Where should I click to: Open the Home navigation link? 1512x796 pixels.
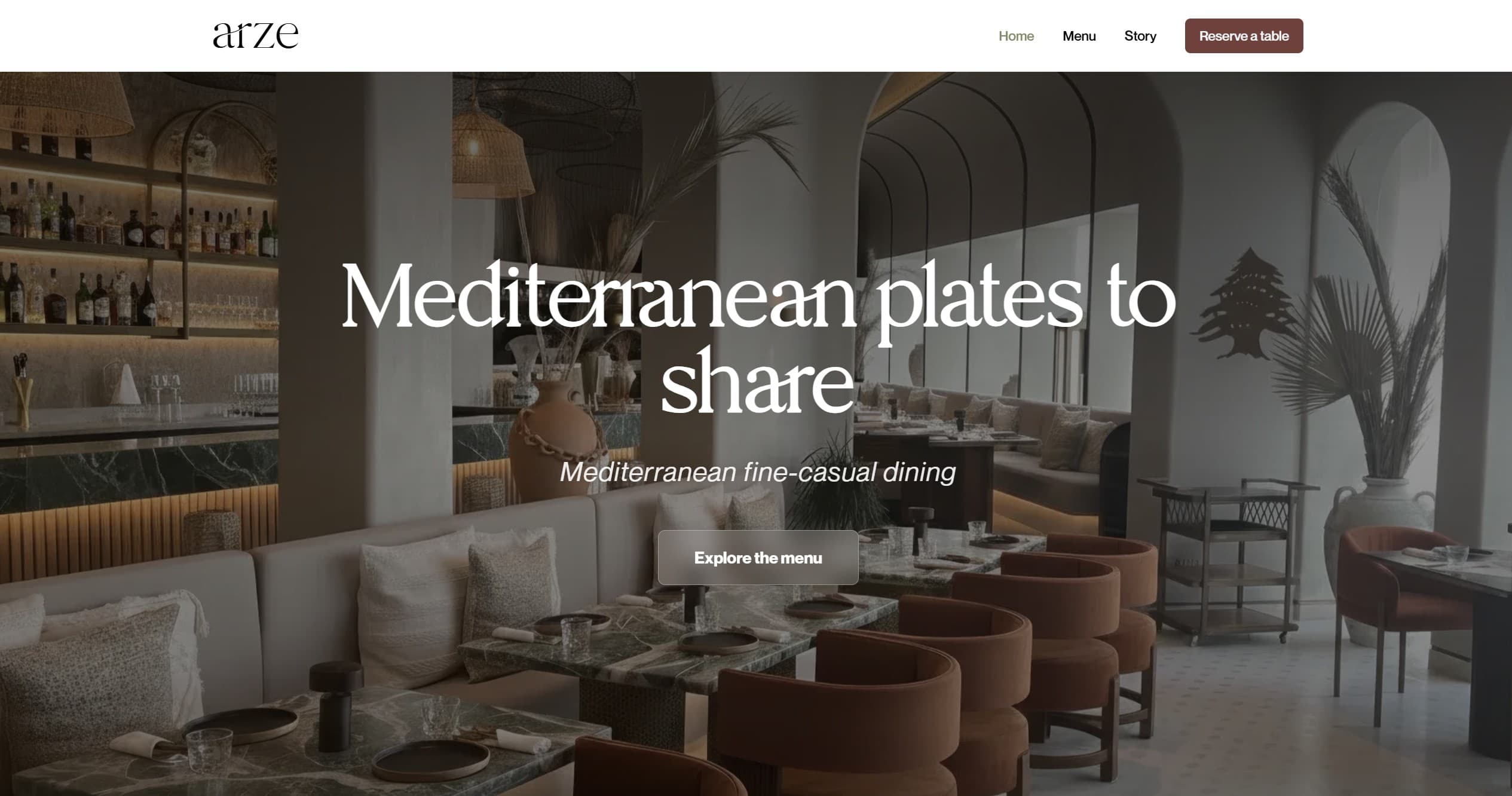tap(1016, 36)
